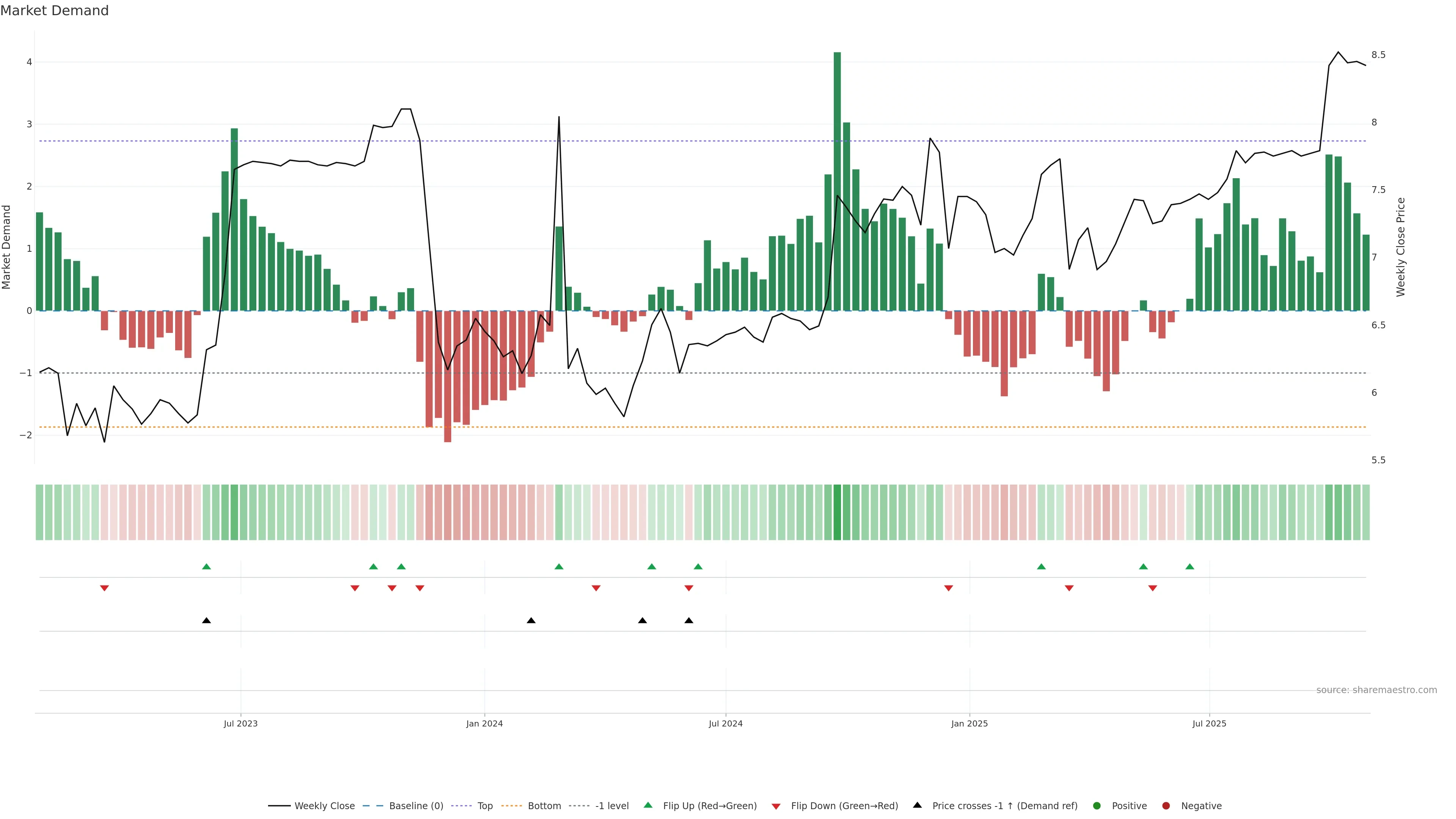Image resolution: width=1456 pixels, height=819 pixels.
Task: Click the leftmost black price-cross triangle marker
Action: [206, 621]
